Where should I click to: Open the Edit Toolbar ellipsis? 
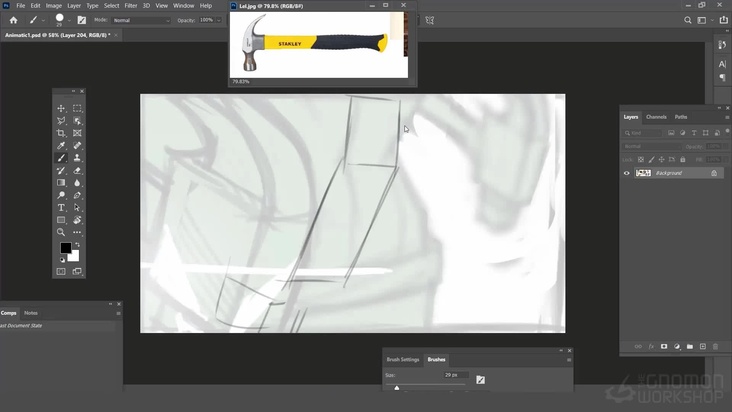pos(77,232)
